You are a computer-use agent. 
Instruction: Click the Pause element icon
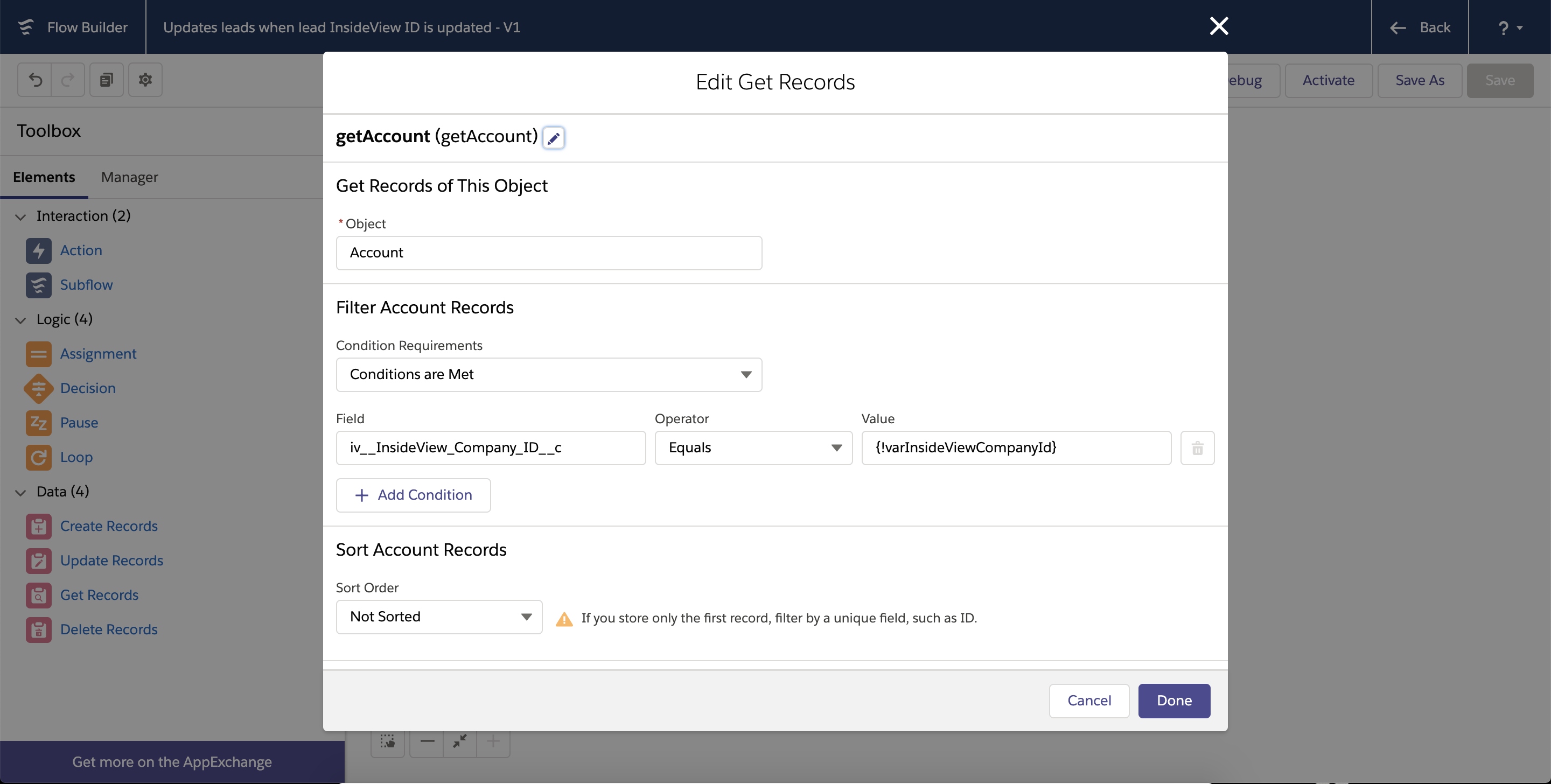click(x=39, y=423)
